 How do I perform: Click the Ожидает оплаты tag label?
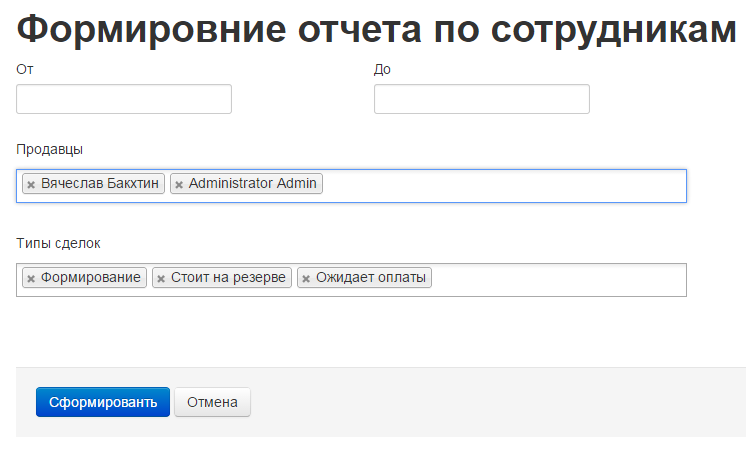[370, 278]
